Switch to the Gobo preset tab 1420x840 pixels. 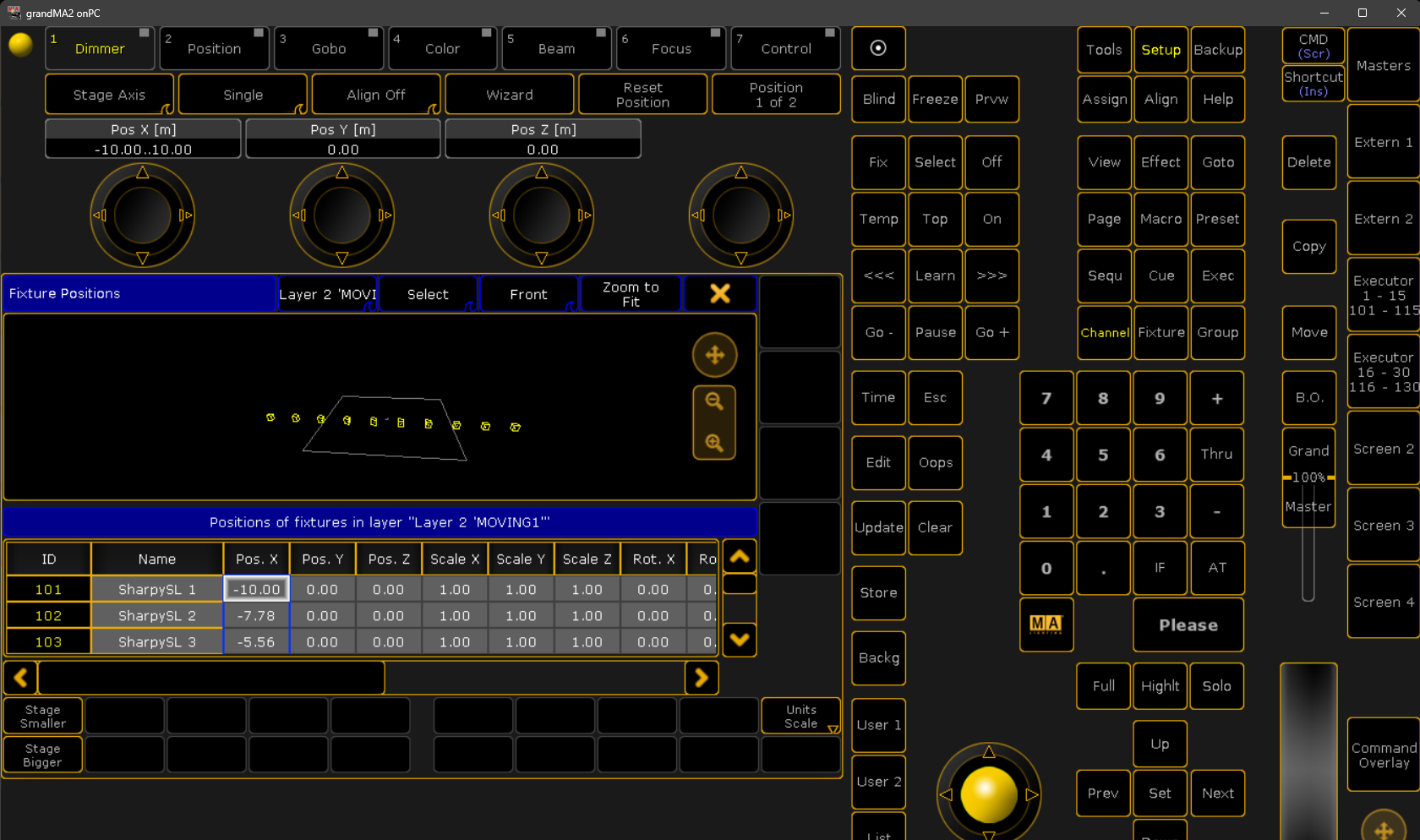(329, 48)
